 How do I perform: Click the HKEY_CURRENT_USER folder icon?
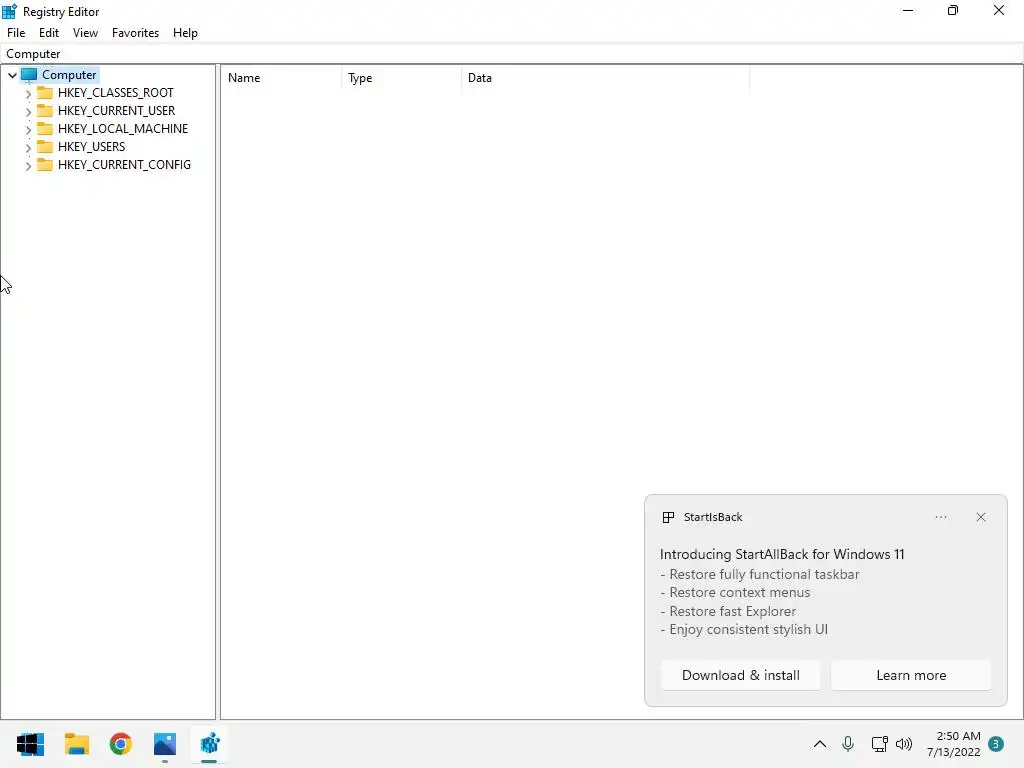tap(44, 110)
